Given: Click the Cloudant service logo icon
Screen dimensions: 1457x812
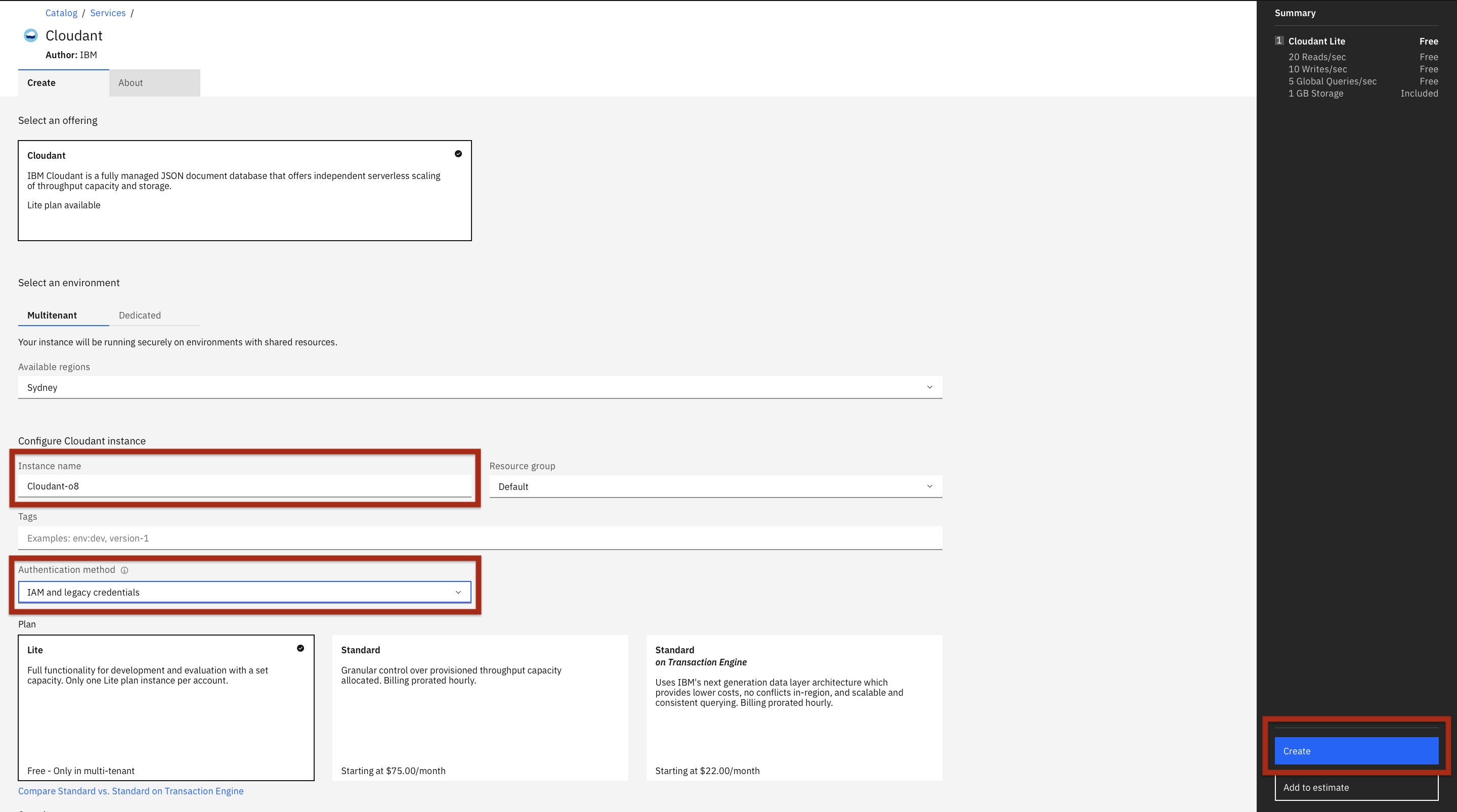Looking at the screenshot, I should coord(30,35).
